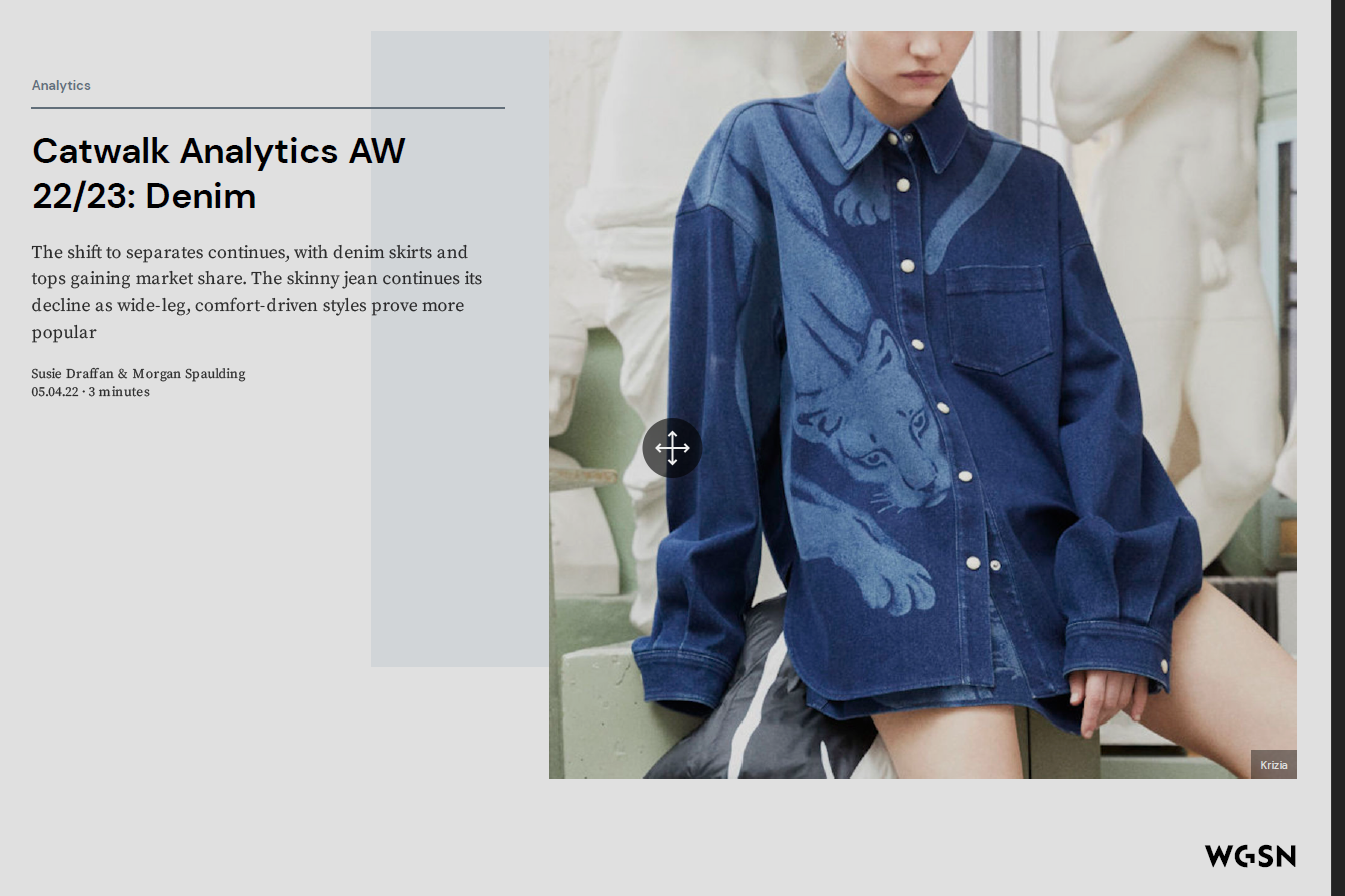The height and width of the screenshot is (896, 1345).
Task: Click the dark vertical strip at the right edge
Action: point(1338,448)
